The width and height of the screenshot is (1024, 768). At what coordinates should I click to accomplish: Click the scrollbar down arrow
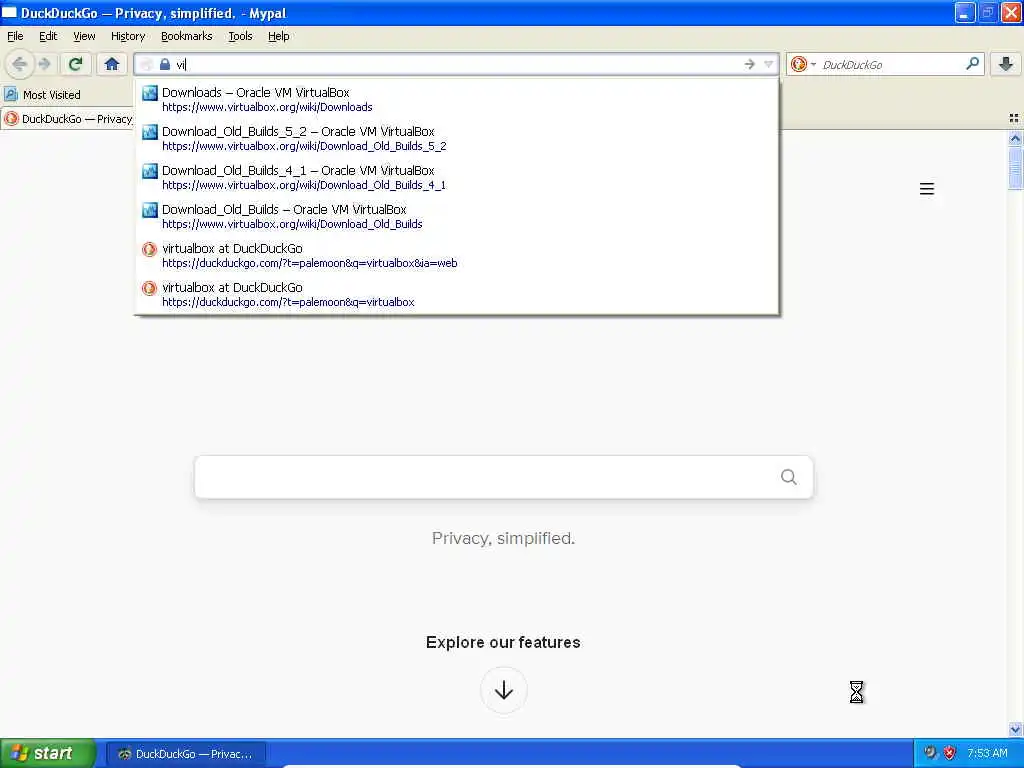[x=1015, y=729]
